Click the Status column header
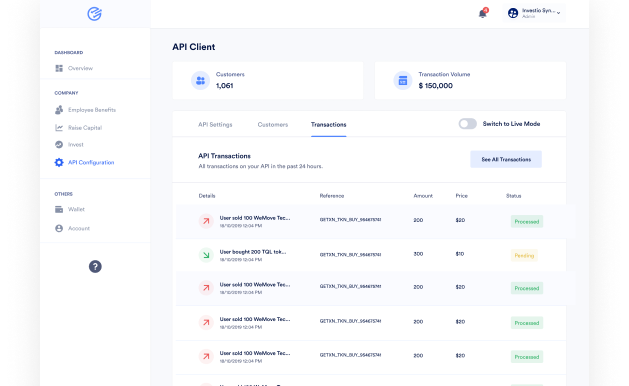The width and height of the screenshot is (629, 386). click(513, 196)
